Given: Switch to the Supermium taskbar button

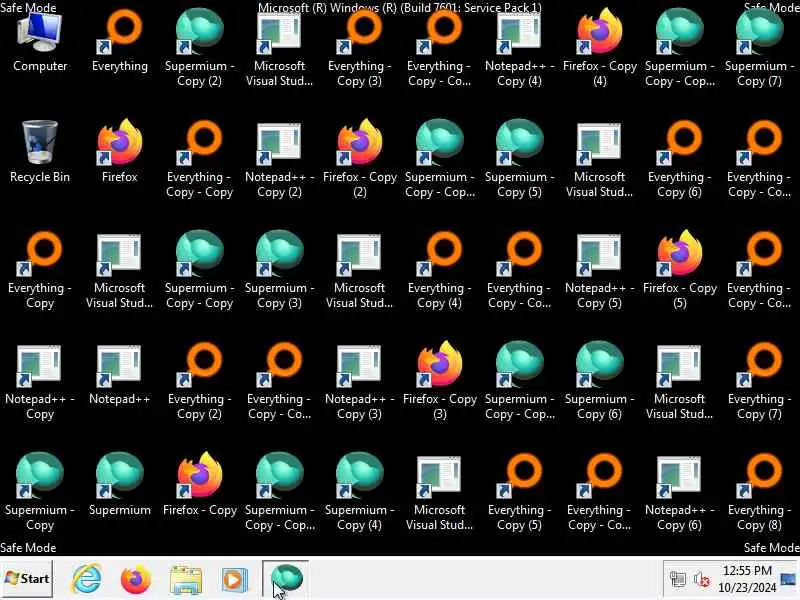Looking at the screenshot, I should [286, 579].
